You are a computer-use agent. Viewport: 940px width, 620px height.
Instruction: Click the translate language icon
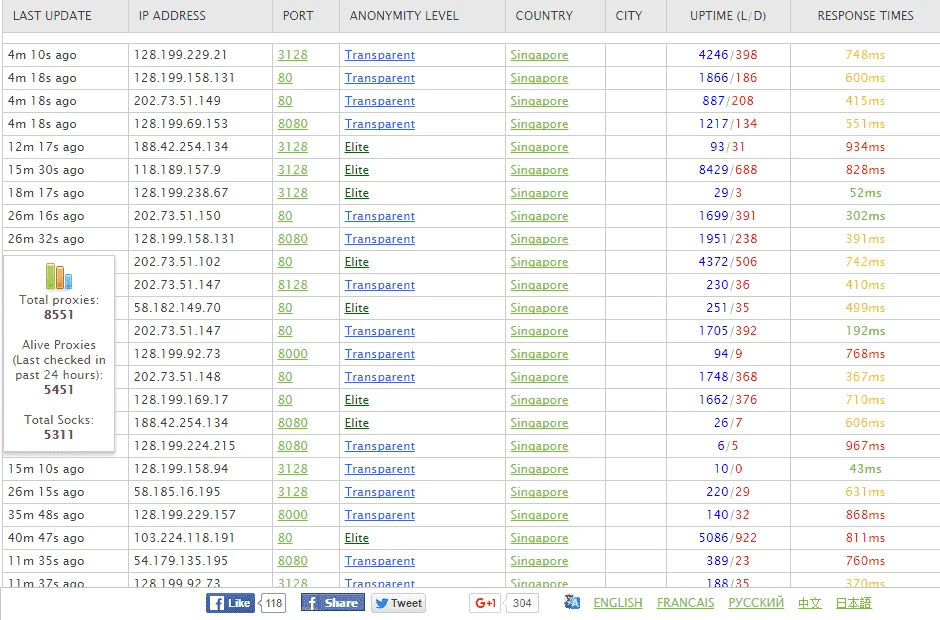(x=573, y=602)
